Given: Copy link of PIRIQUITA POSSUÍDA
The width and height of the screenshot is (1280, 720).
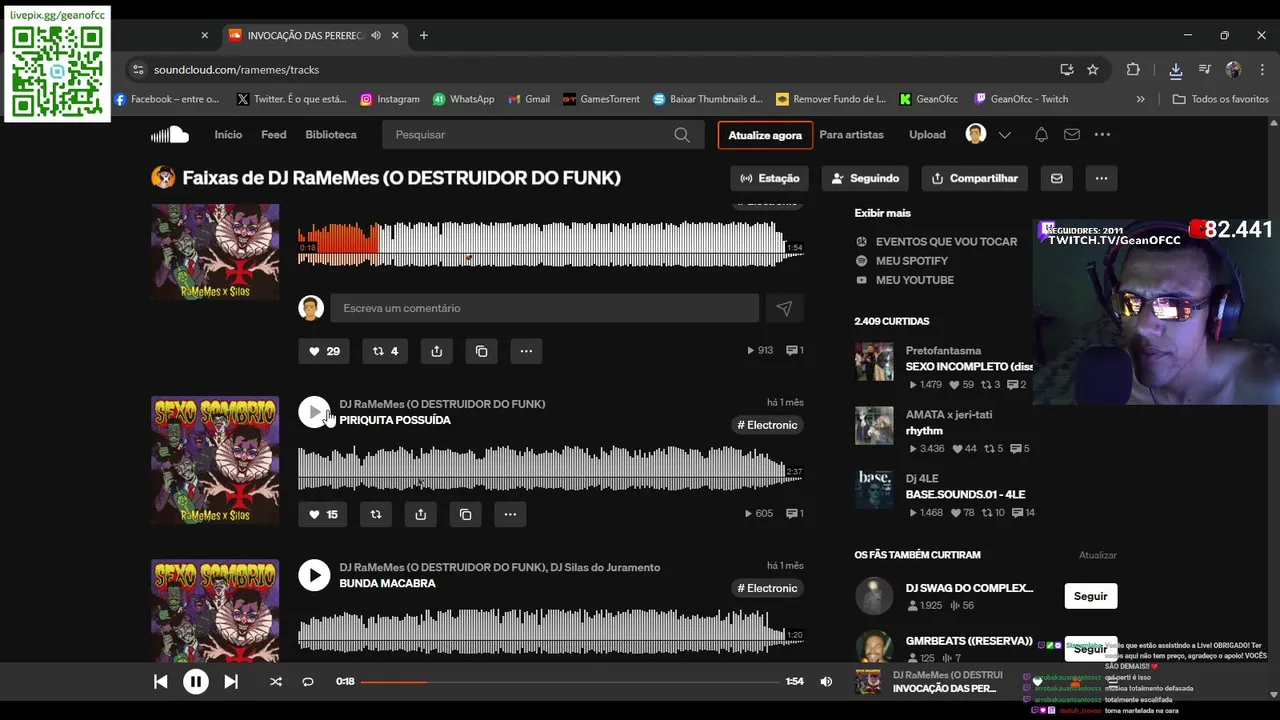Looking at the screenshot, I should coord(465,514).
